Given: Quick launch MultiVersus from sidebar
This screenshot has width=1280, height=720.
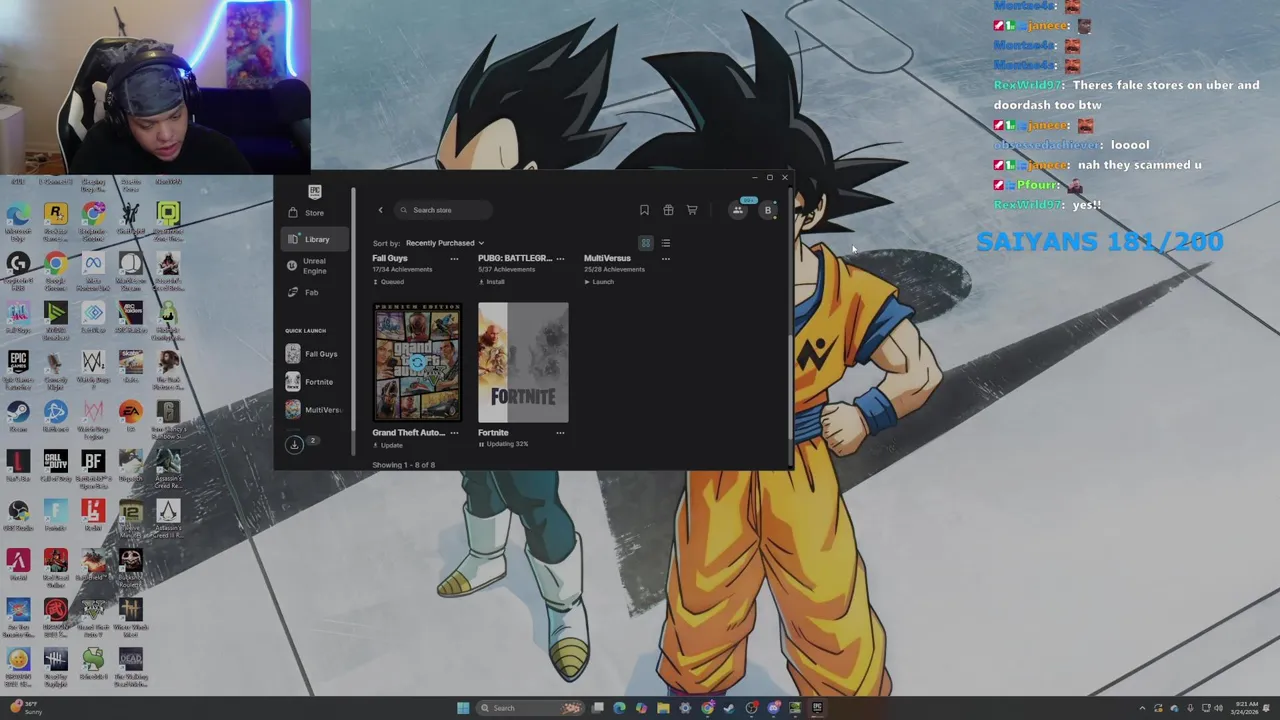Looking at the screenshot, I should pos(313,410).
